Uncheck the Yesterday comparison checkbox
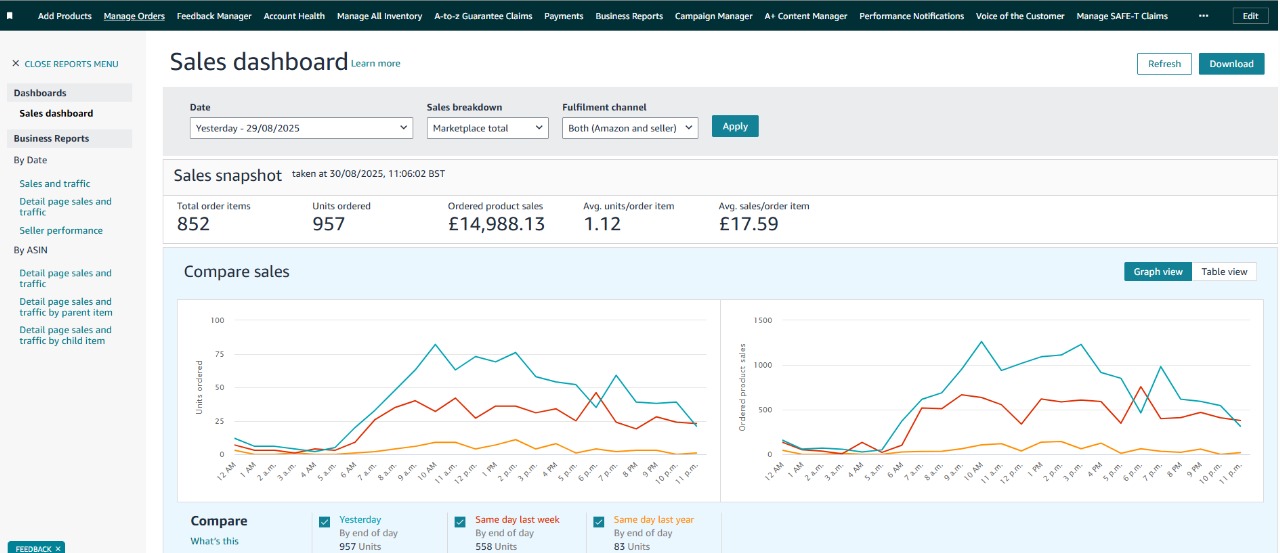Viewport: 1280px width, 553px height. (324, 521)
